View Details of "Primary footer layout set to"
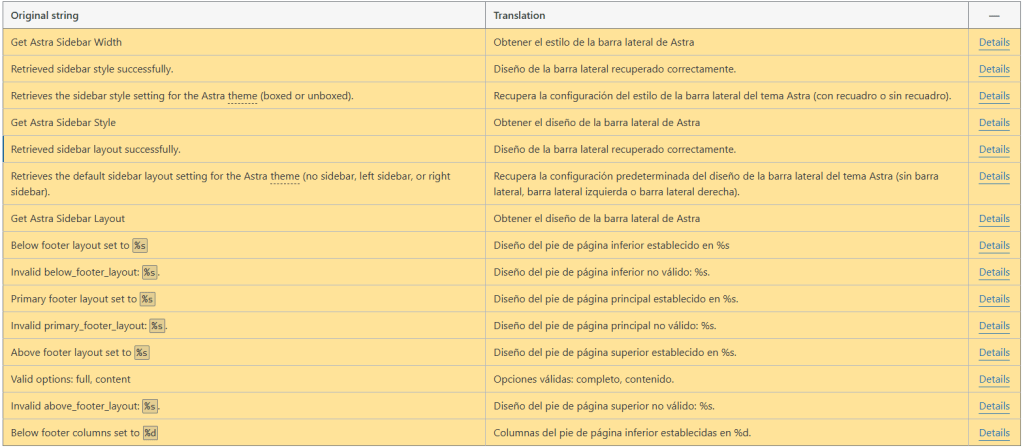Viewport: 1023px width, 448px height. click(993, 299)
